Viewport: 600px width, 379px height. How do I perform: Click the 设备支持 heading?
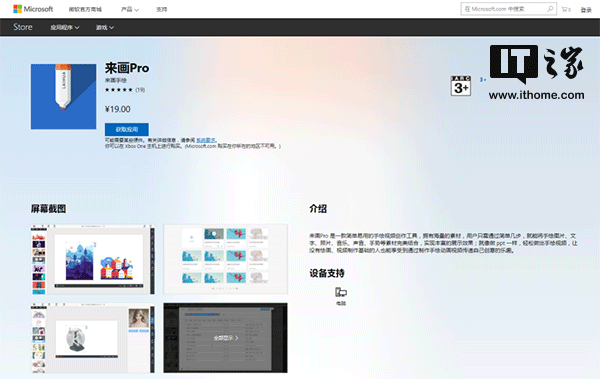click(x=327, y=273)
